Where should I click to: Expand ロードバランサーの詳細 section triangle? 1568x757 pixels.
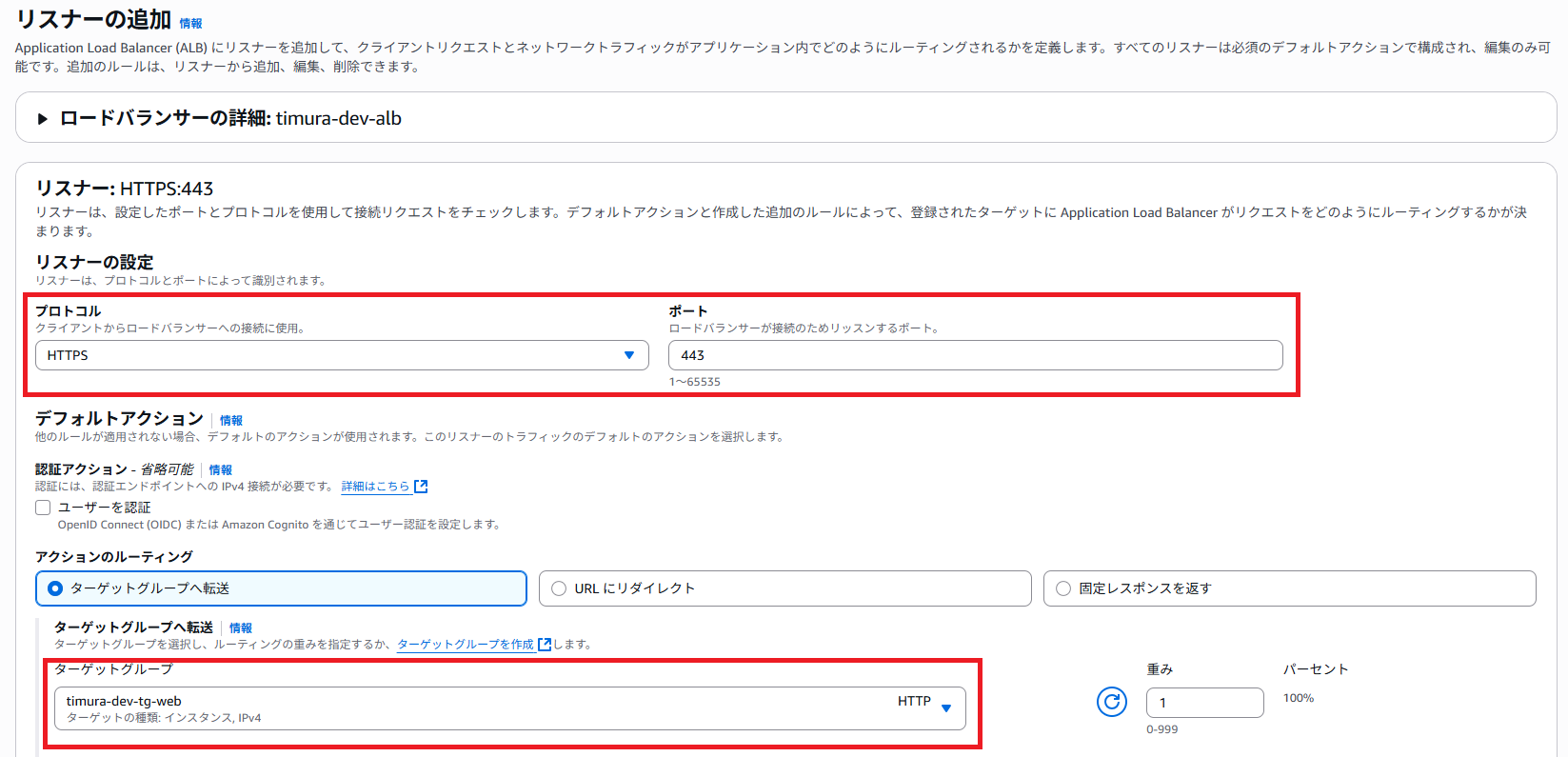tap(42, 119)
